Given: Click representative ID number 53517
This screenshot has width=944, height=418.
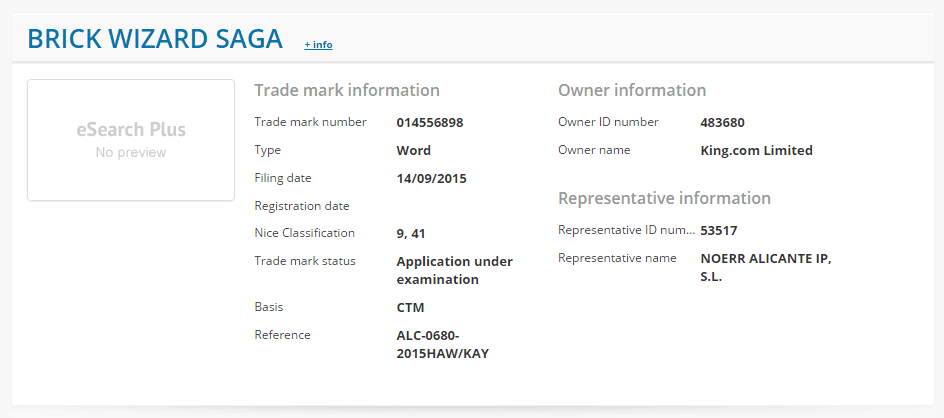Looking at the screenshot, I should (x=719, y=230).
